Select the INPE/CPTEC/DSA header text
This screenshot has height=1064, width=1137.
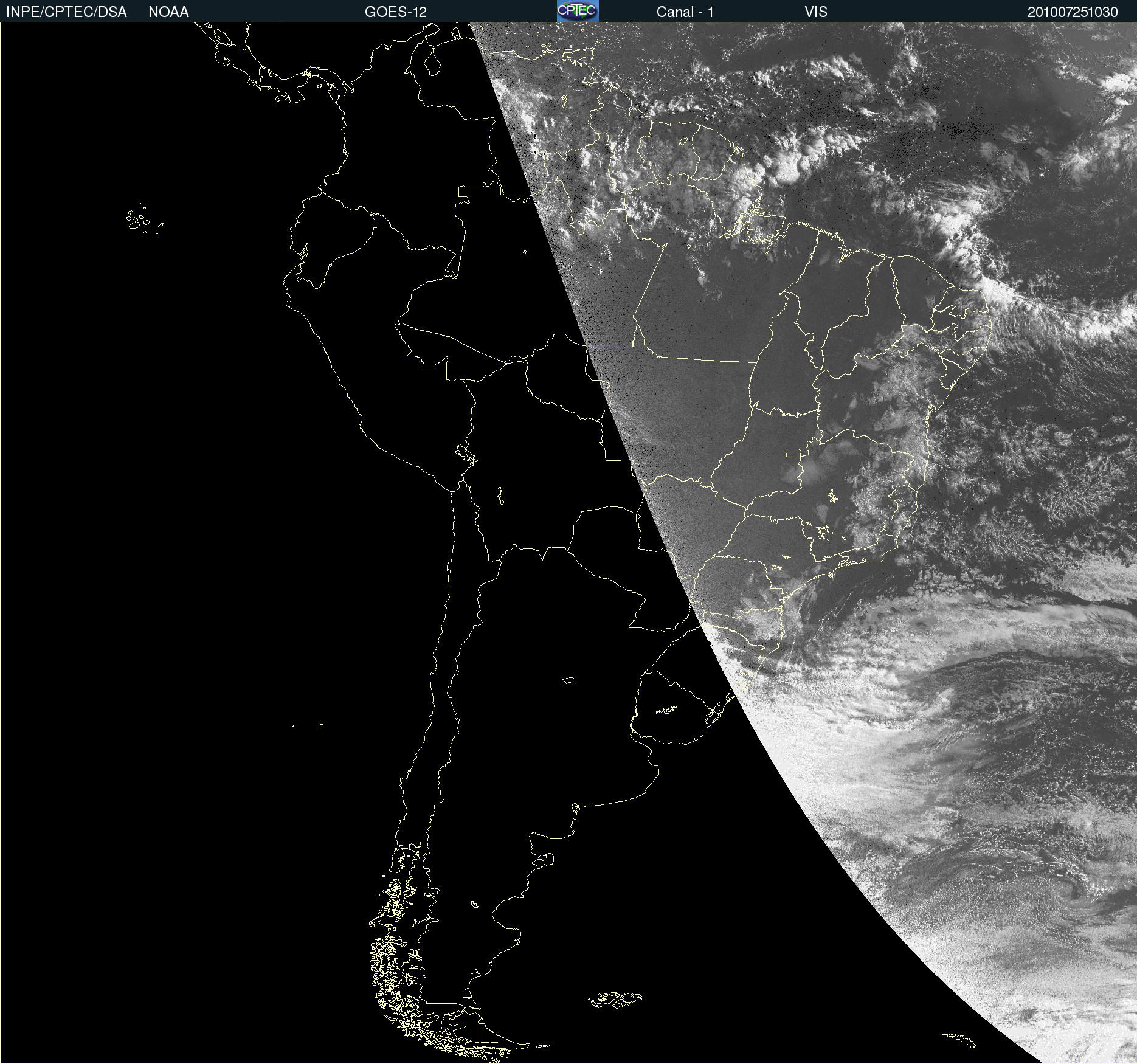pyautogui.click(x=66, y=12)
